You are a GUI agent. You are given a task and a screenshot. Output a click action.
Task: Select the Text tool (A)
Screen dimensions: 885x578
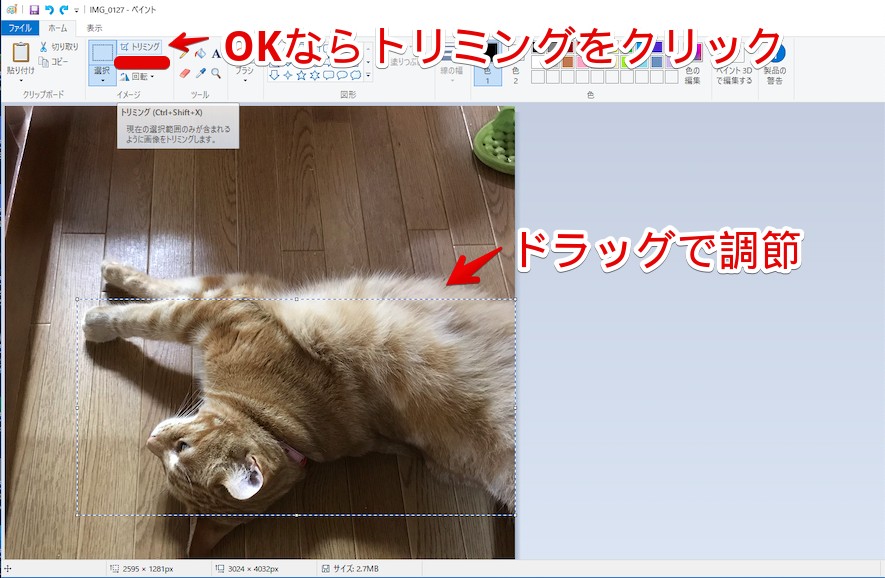[x=216, y=54]
